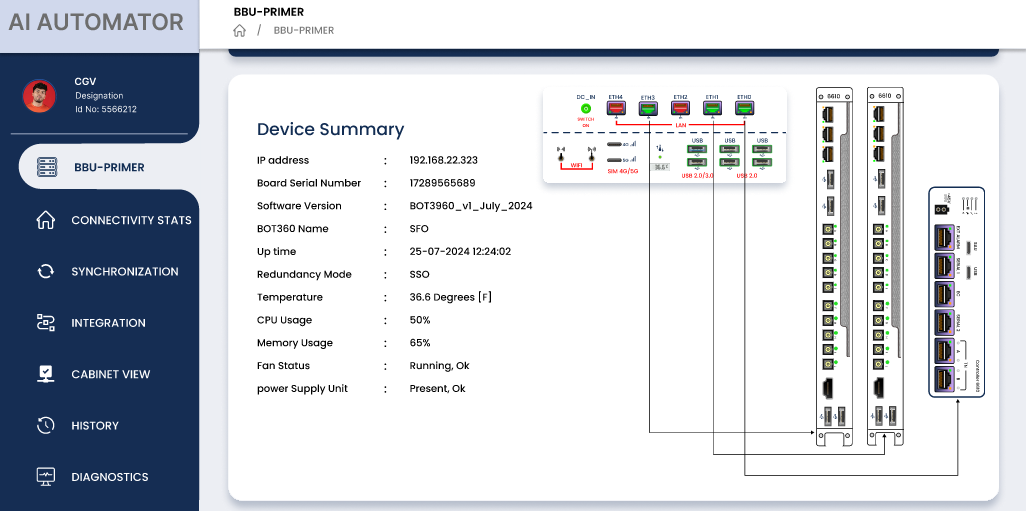Screen dimensions: 1026x511
Task: Click the Synchronization circular arrows icon
Action: [x=46, y=271]
